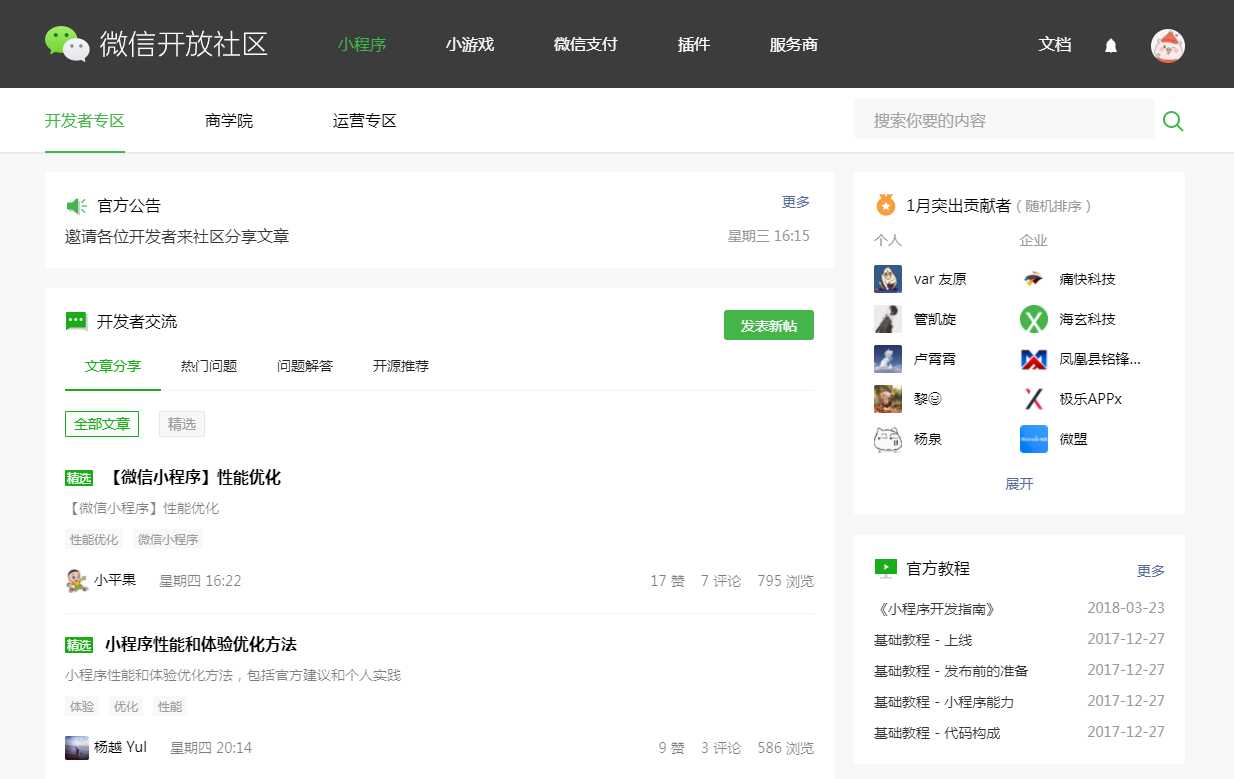Select the 文章分享 tab
This screenshot has height=779, width=1234.
click(113, 366)
